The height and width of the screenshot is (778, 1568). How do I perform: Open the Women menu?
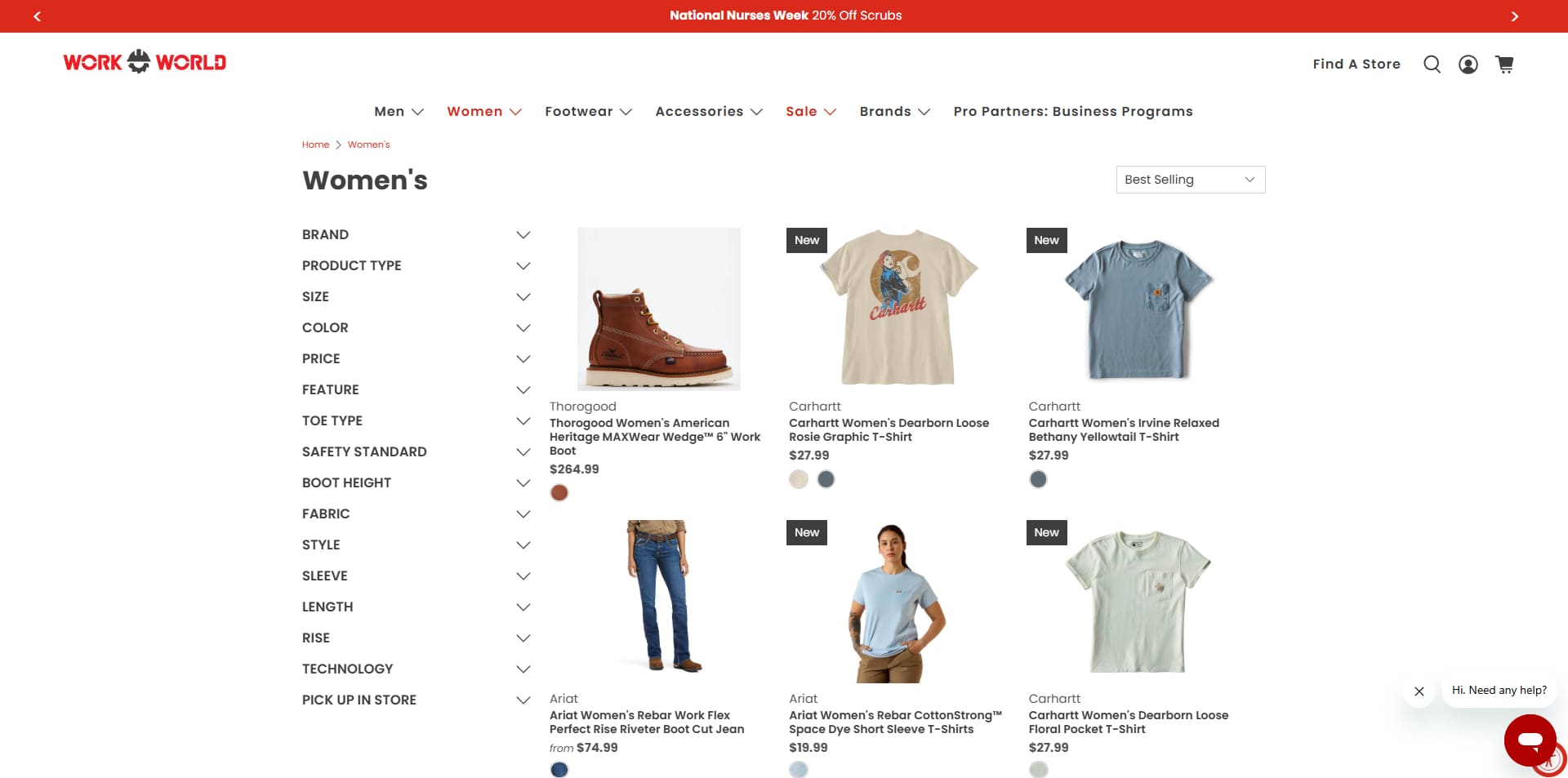coord(484,112)
